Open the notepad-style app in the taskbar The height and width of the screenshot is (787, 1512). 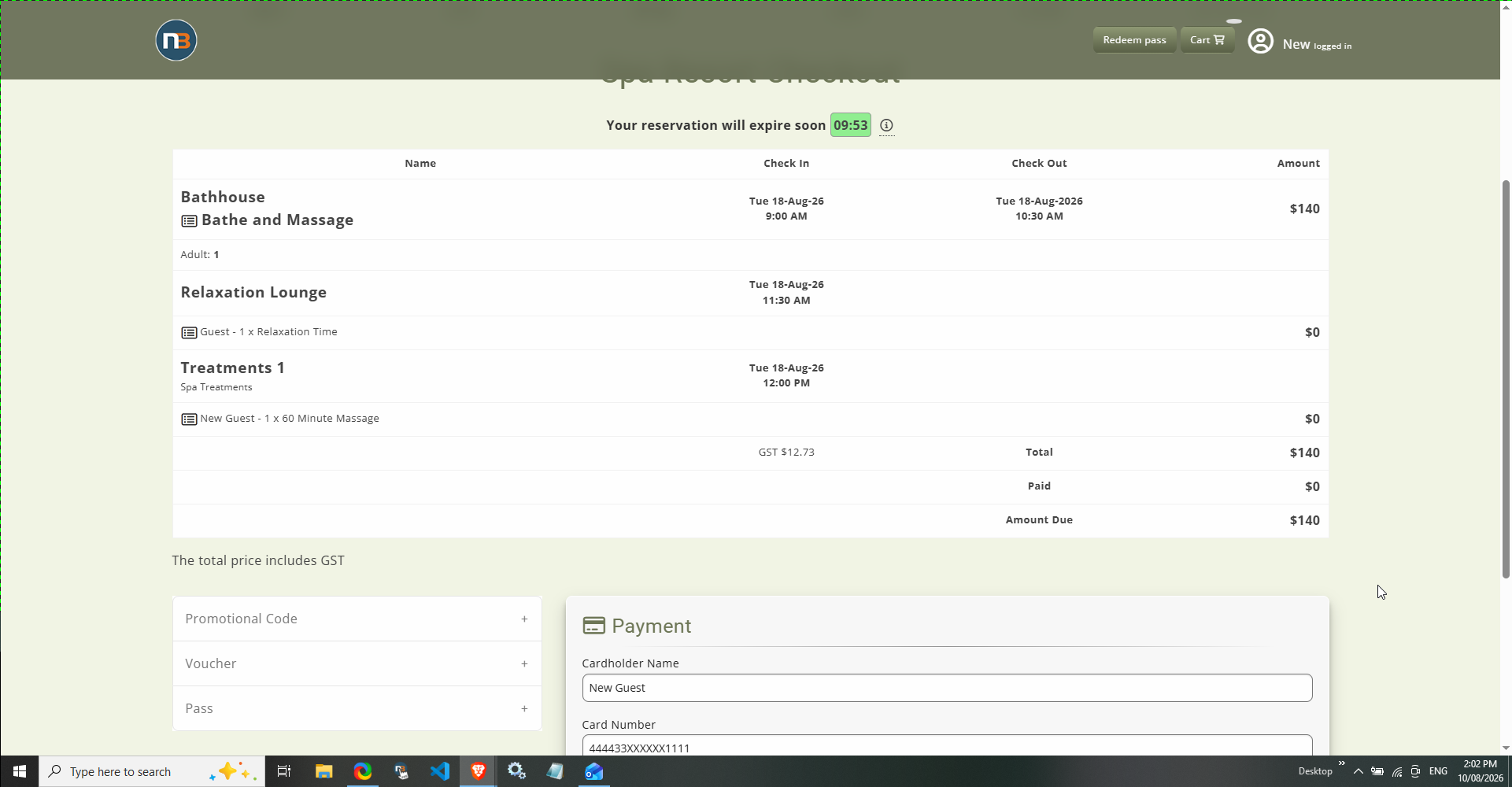click(x=555, y=771)
